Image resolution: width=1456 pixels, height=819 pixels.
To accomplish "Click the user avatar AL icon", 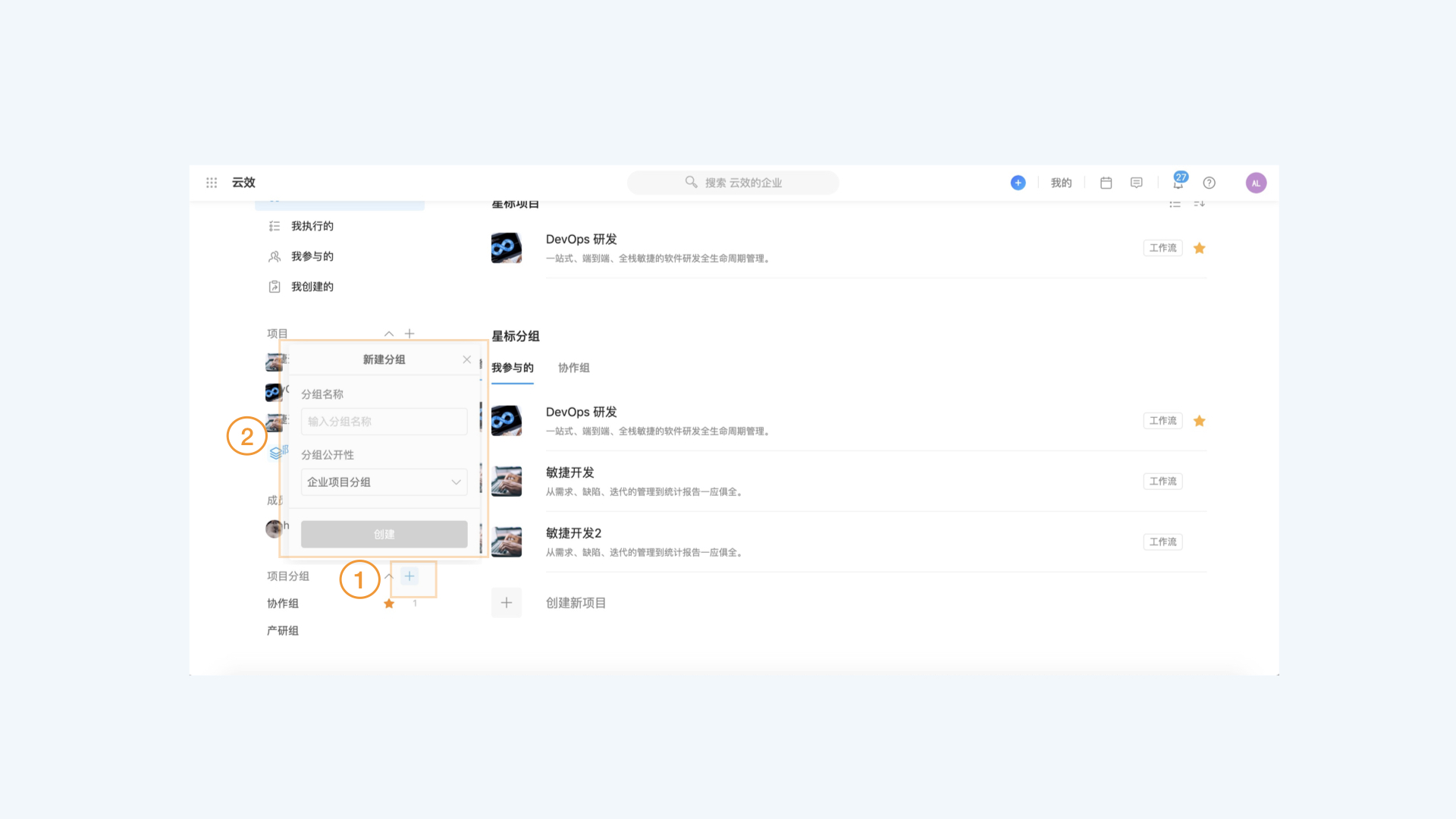I will tap(1256, 182).
